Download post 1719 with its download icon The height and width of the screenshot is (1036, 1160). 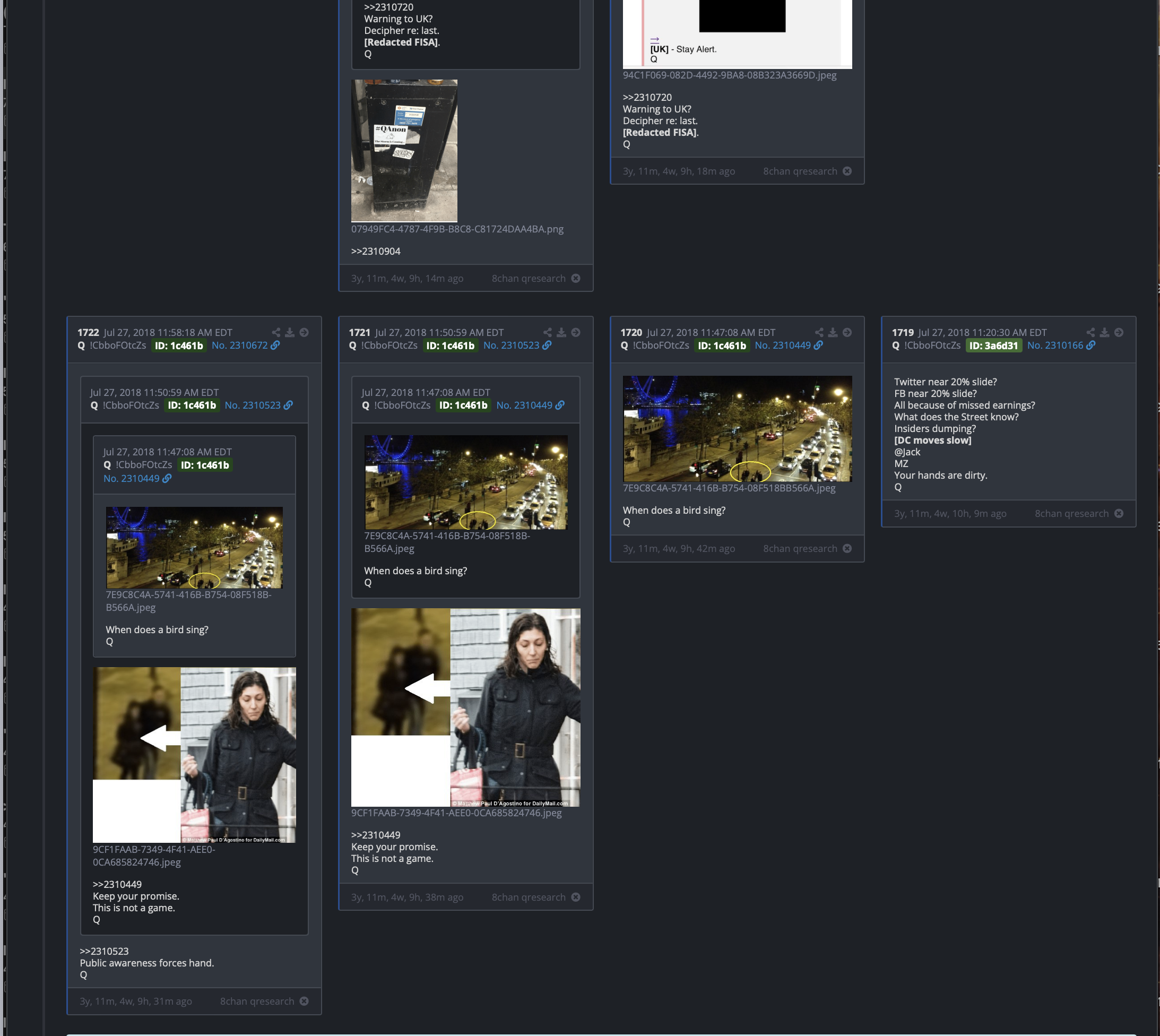tap(1104, 332)
